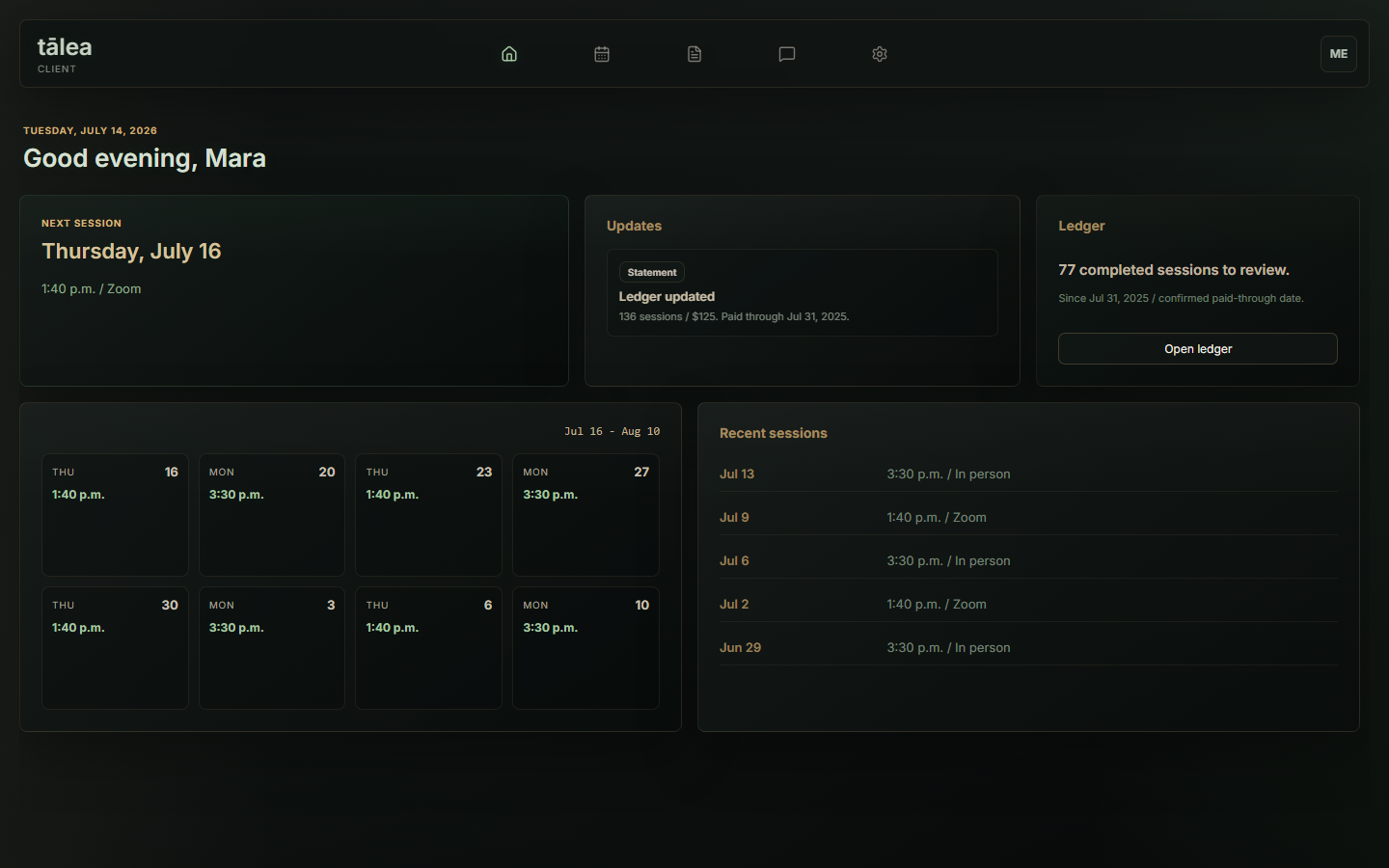Click the Good evening, Mara greeting
The image size is (1389, 868).
[145, 158]
